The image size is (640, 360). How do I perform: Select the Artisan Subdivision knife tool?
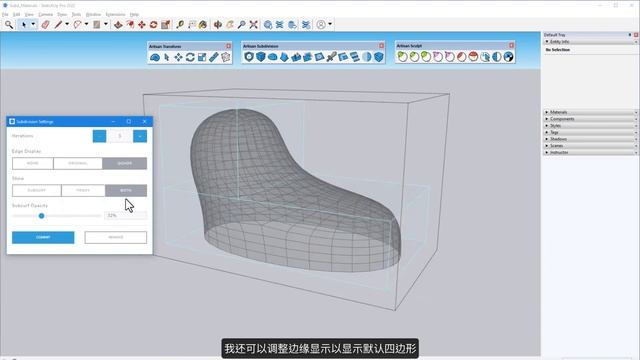(331, 57)
